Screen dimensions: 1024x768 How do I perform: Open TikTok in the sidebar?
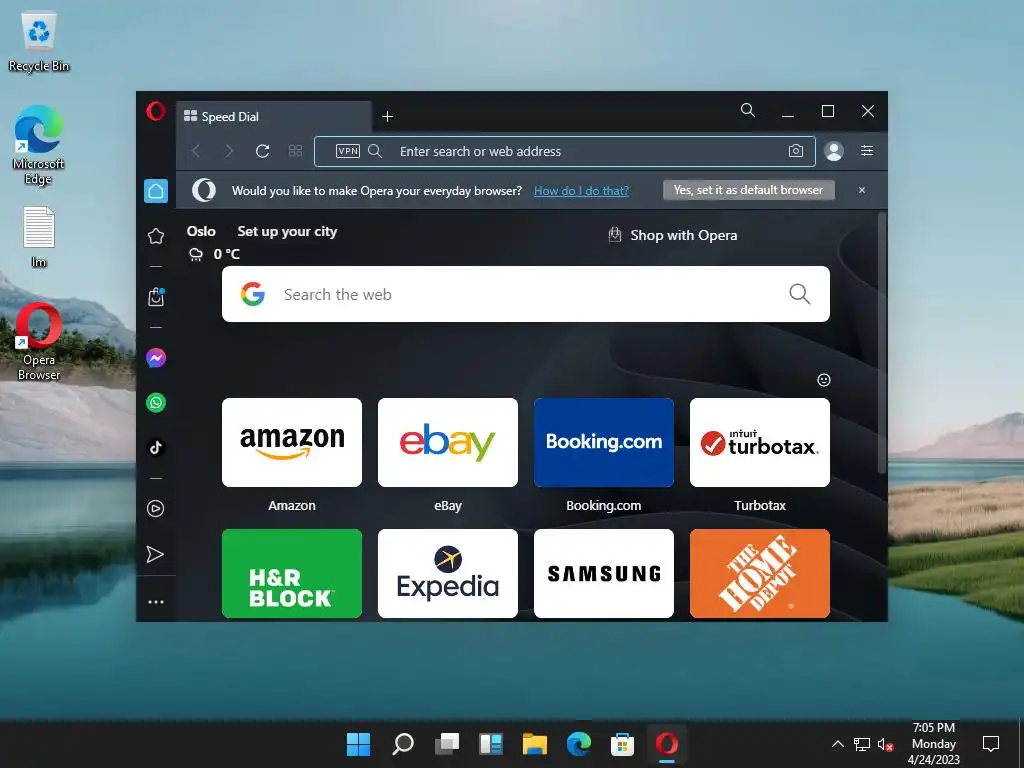coord(156,447)
